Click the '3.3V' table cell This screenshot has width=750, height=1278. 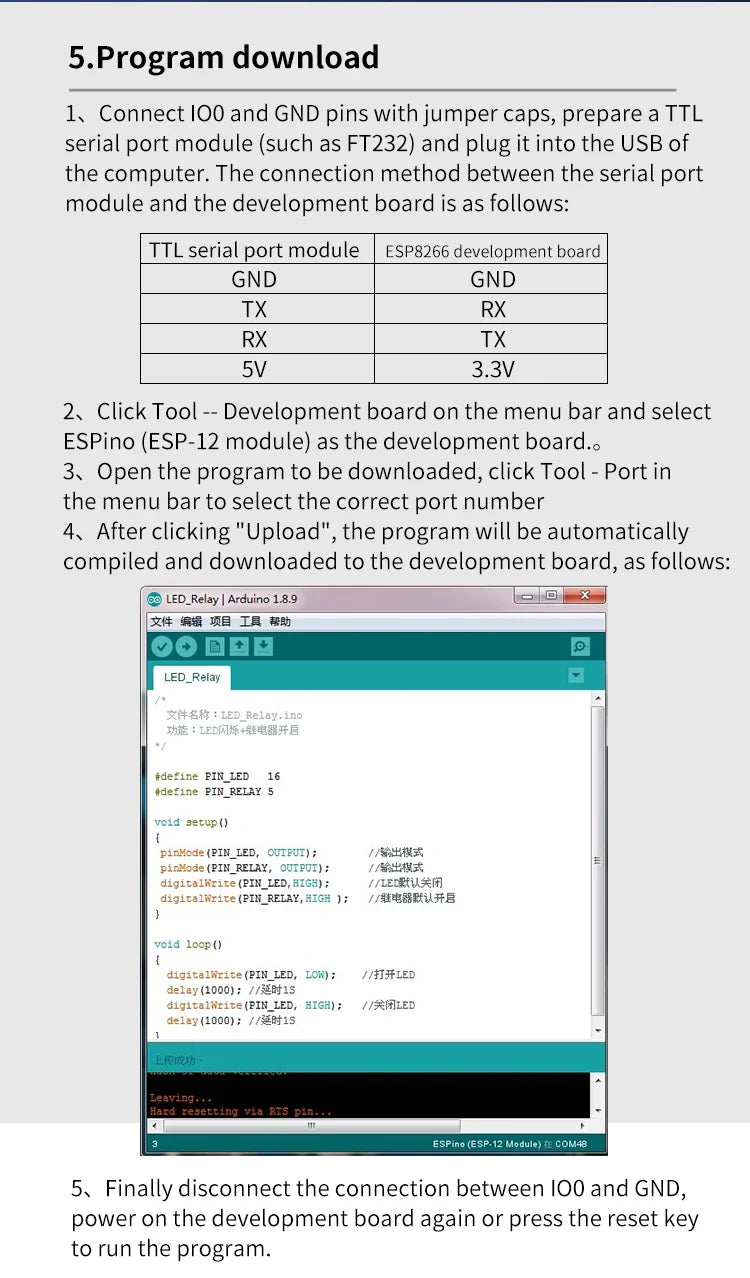[x=493, y=369]
